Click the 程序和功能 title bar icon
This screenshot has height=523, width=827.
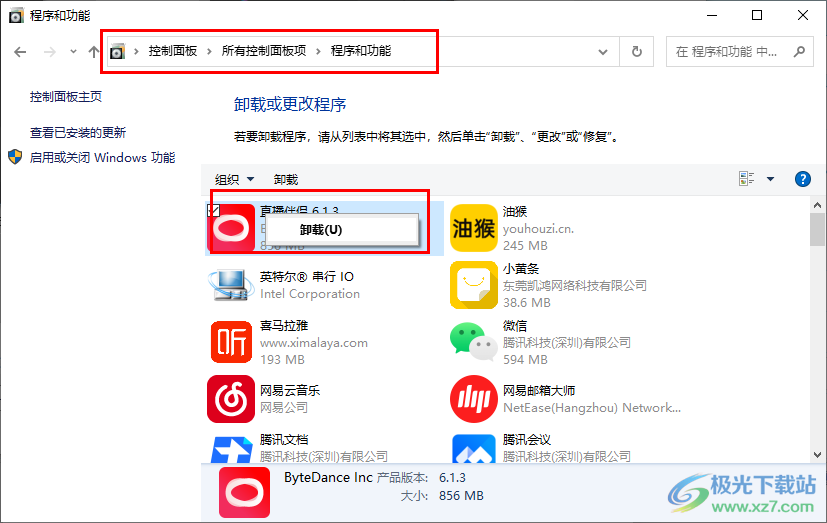(16, 16)
